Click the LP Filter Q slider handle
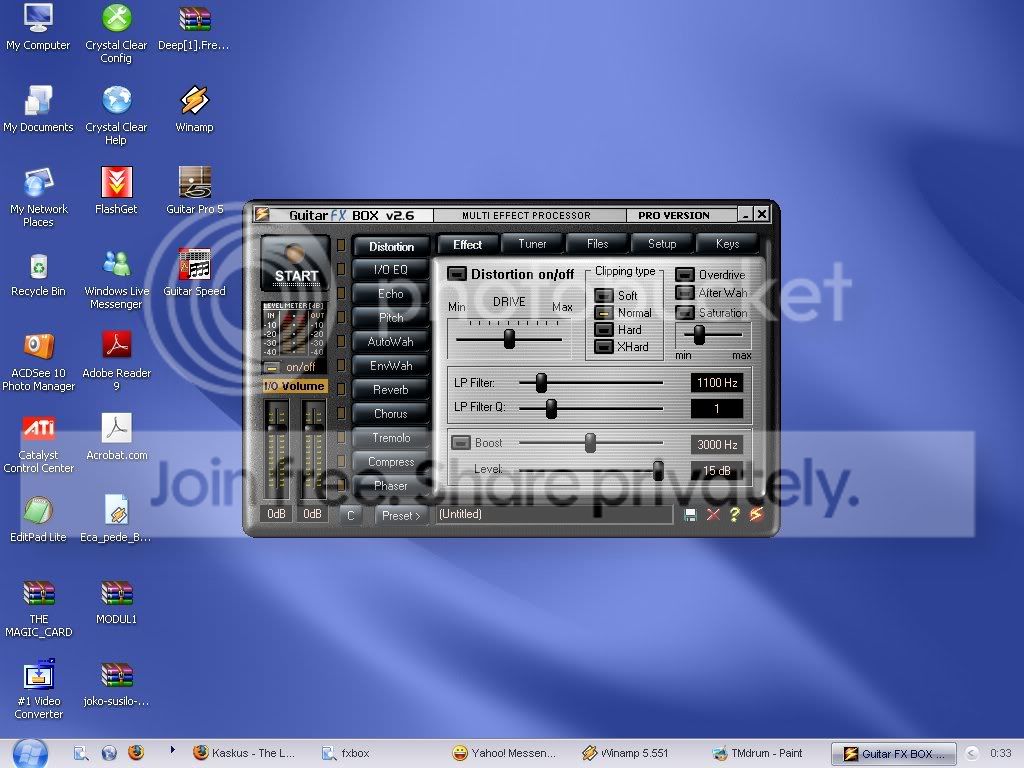Image resolution: width=1024 pixels, height=768 pixels. click(x=551, y=408)
